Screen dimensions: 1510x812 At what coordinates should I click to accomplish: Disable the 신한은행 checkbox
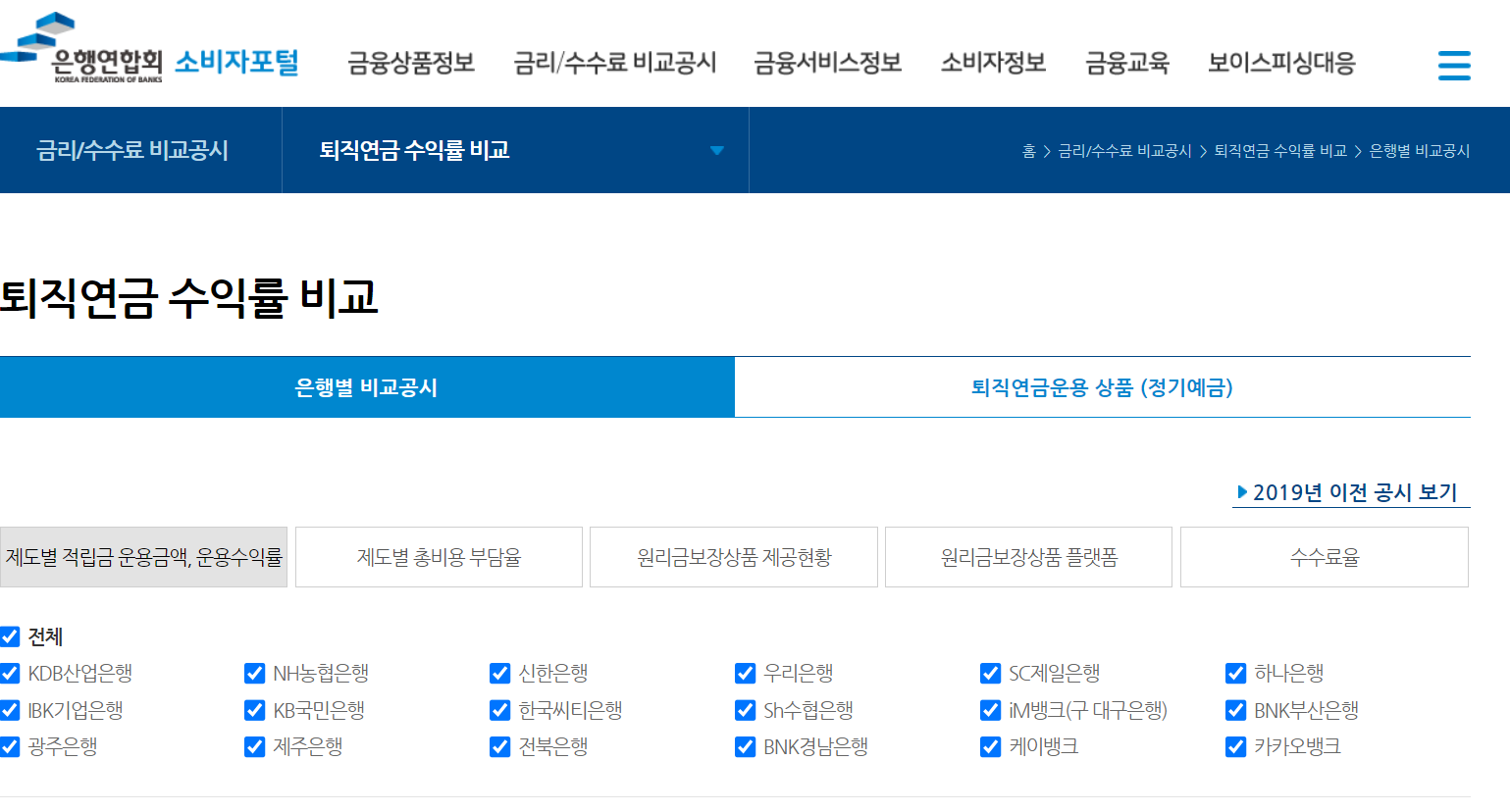(x=499, y=673)
